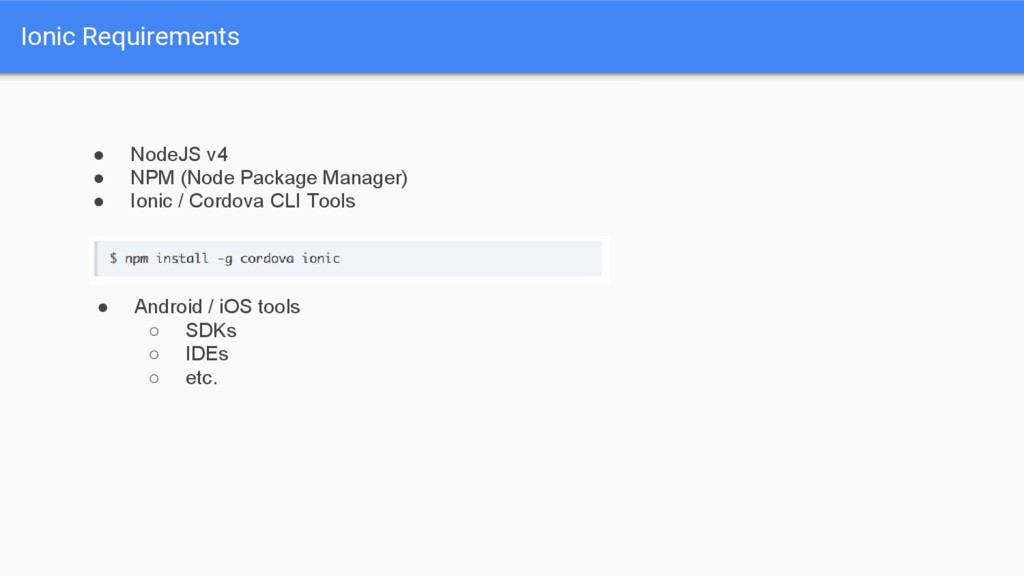Click the hollow bullet before SDKs
Image resolution: width=1024 pixels, height=576 pixels.
pos(154,332)
